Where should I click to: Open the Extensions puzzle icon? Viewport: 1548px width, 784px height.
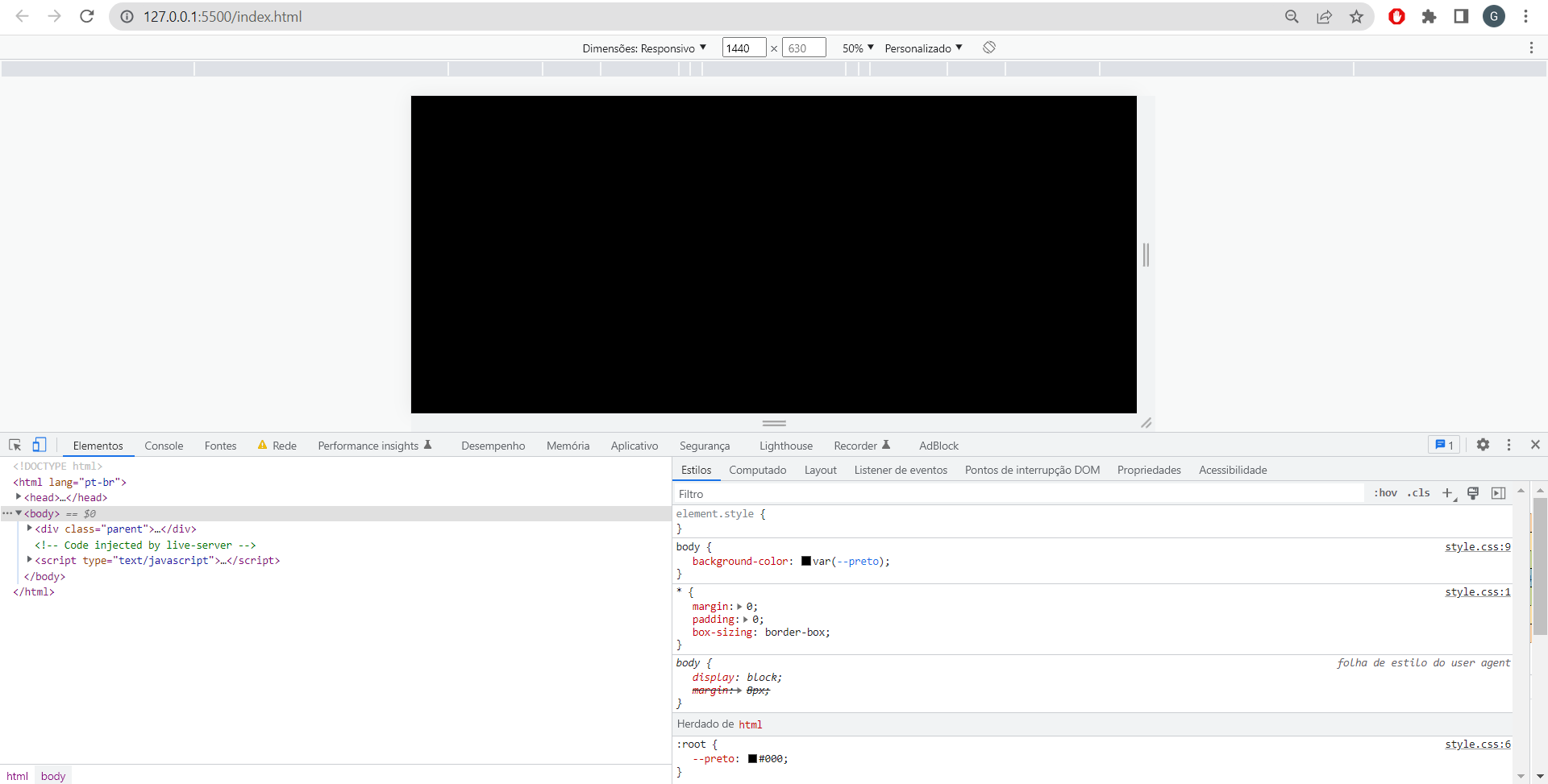point(1429,16)
